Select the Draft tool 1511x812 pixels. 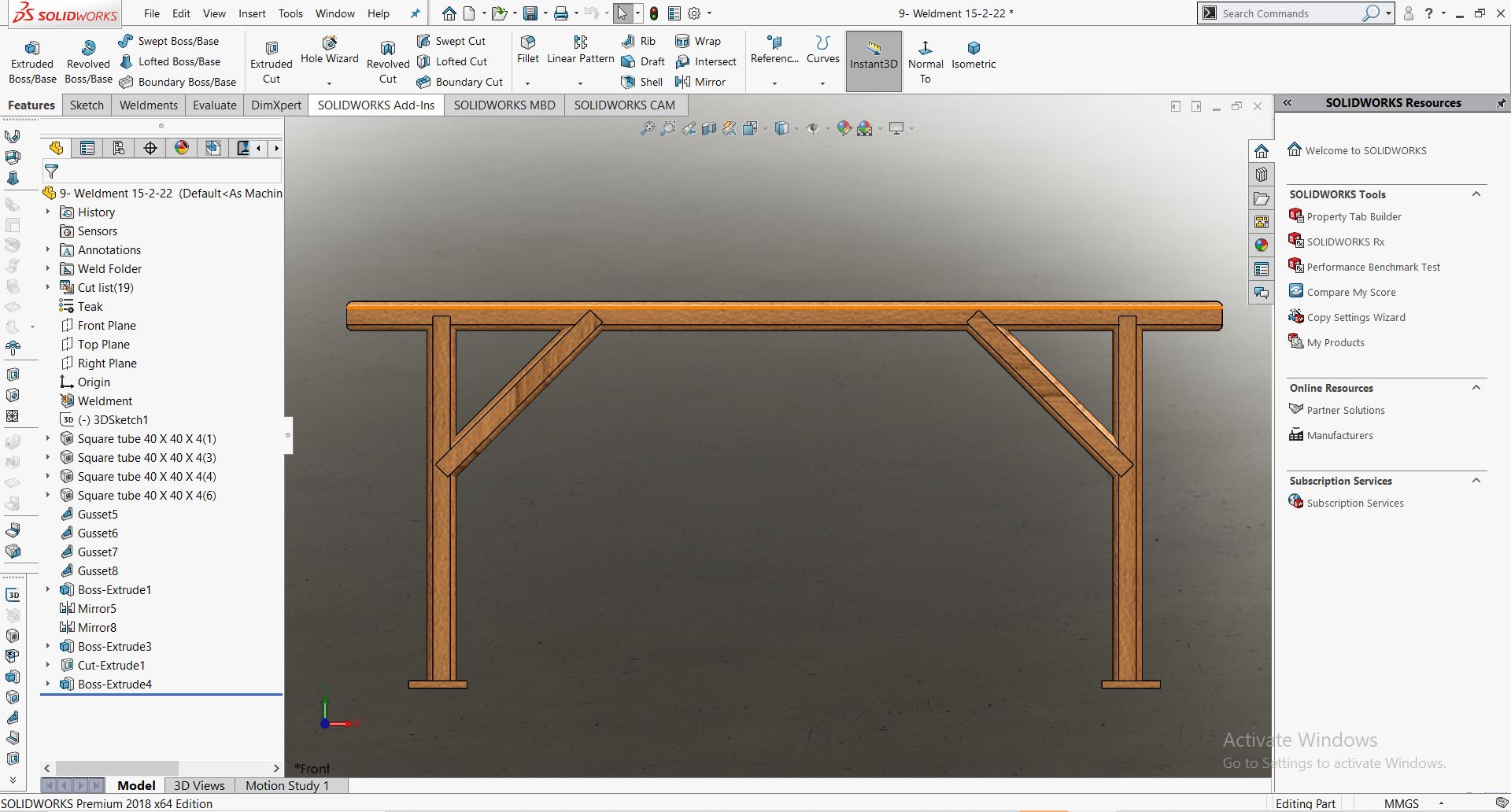click(643, 61)
